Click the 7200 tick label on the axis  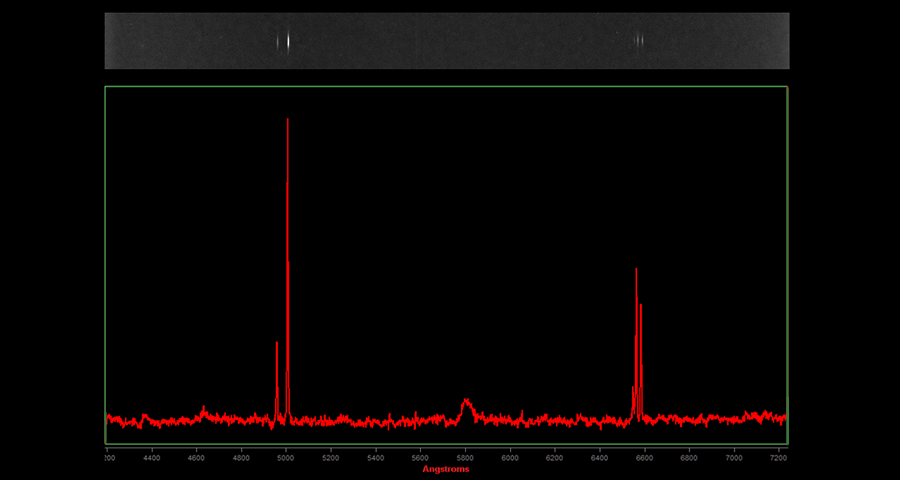[x=778, y=458]
